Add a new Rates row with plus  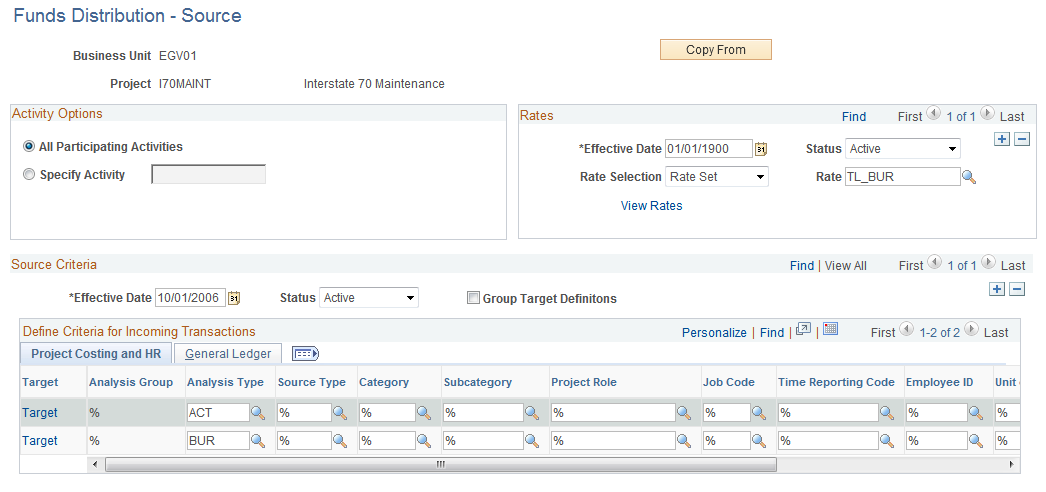[x=1002, y=139]
